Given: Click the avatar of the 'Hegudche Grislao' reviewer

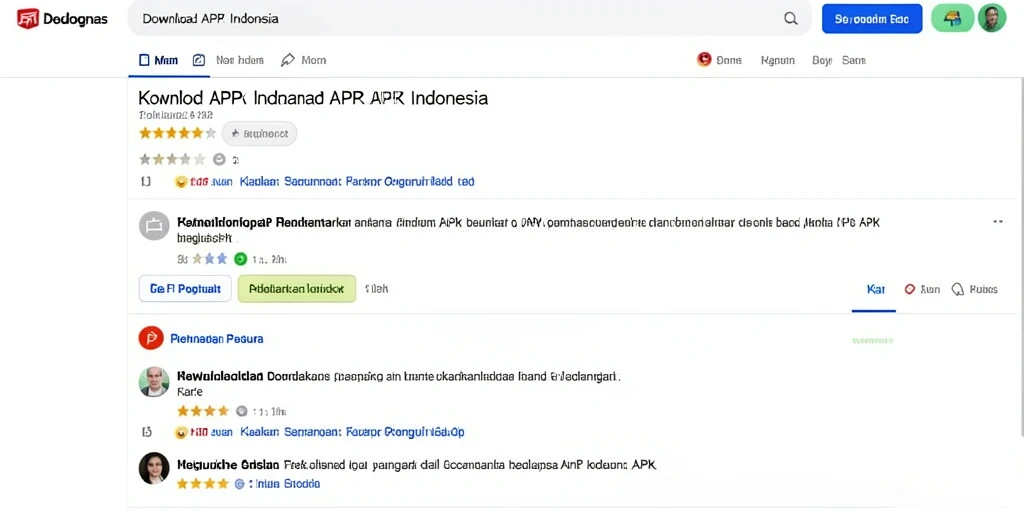Looking at the screenshot, I should point(154,468).
